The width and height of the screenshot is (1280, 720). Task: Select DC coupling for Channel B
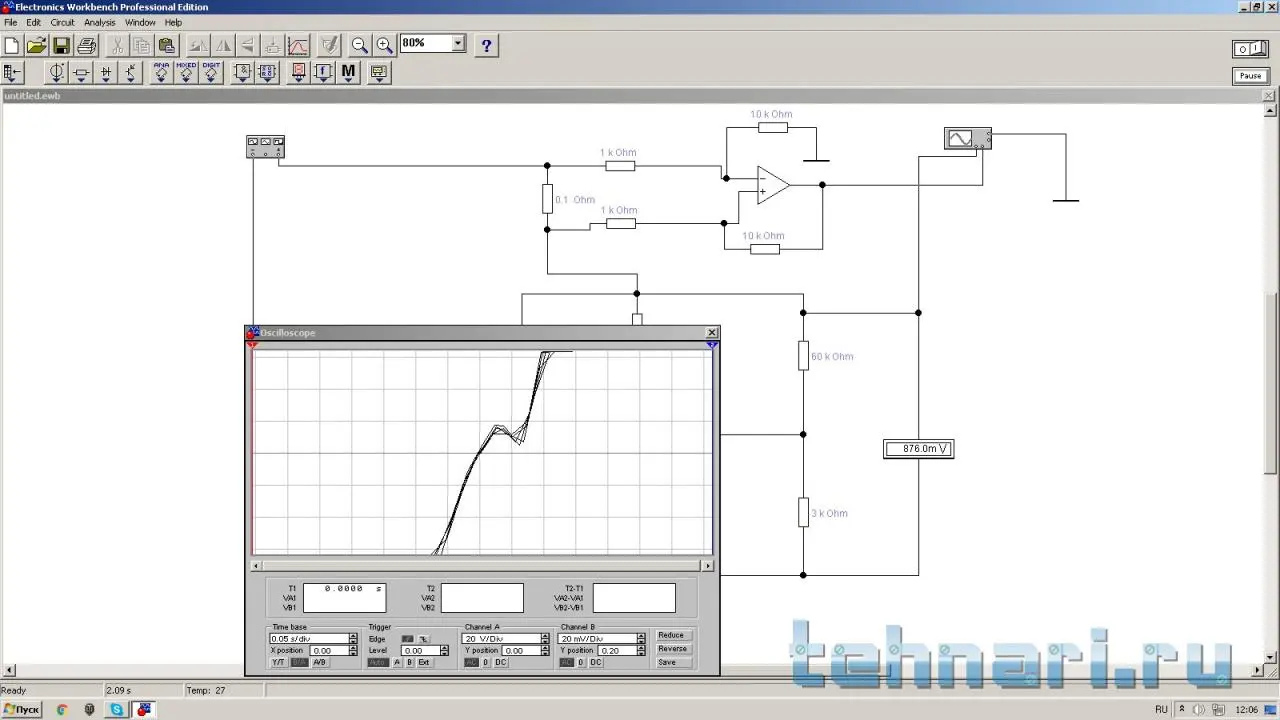coord(596,663)
